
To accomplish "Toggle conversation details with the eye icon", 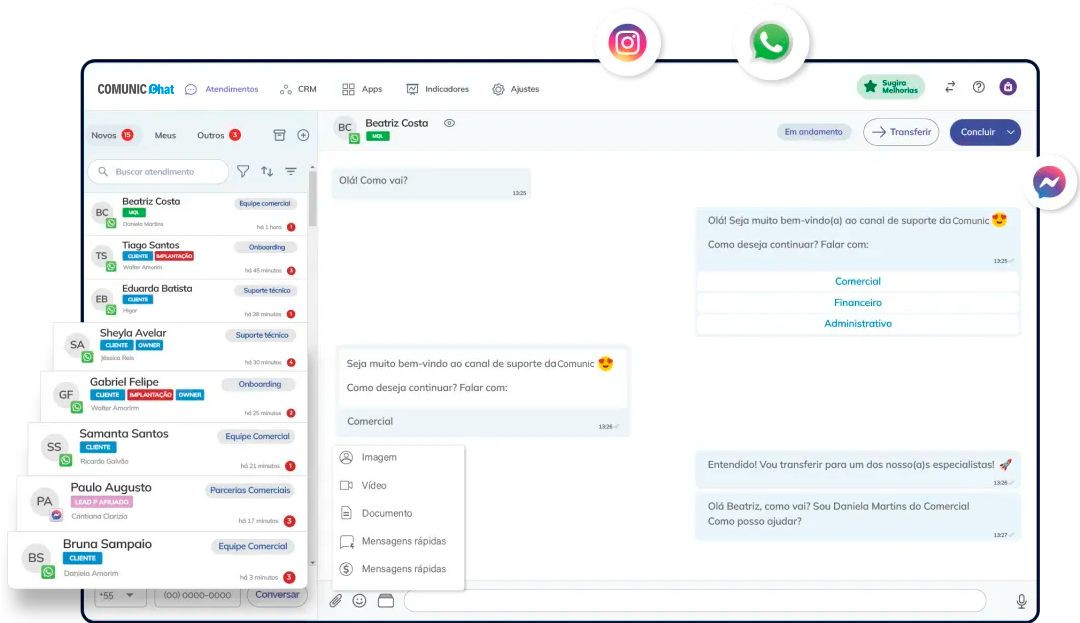I will pos(450,124).
